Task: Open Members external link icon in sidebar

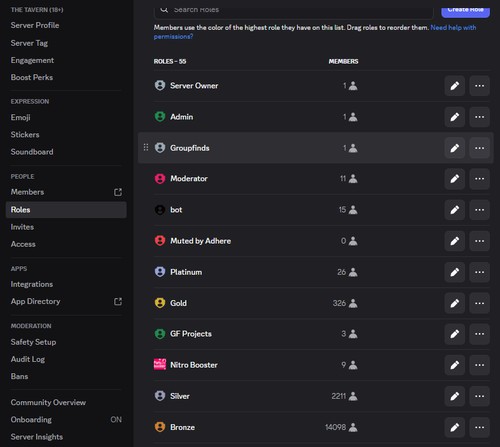Action: click(x=118, y=192)
